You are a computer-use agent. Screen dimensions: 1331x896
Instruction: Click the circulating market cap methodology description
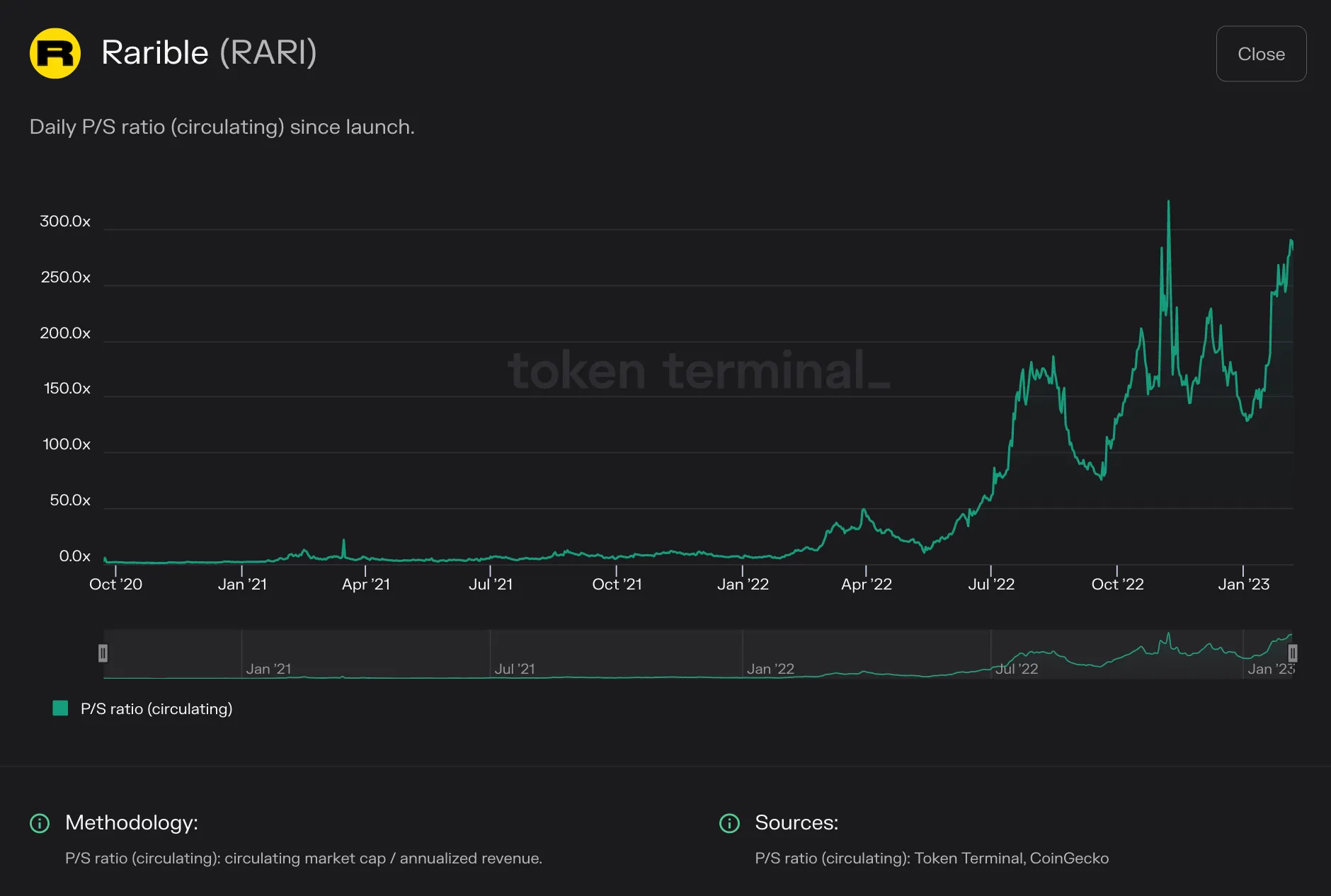304,858
